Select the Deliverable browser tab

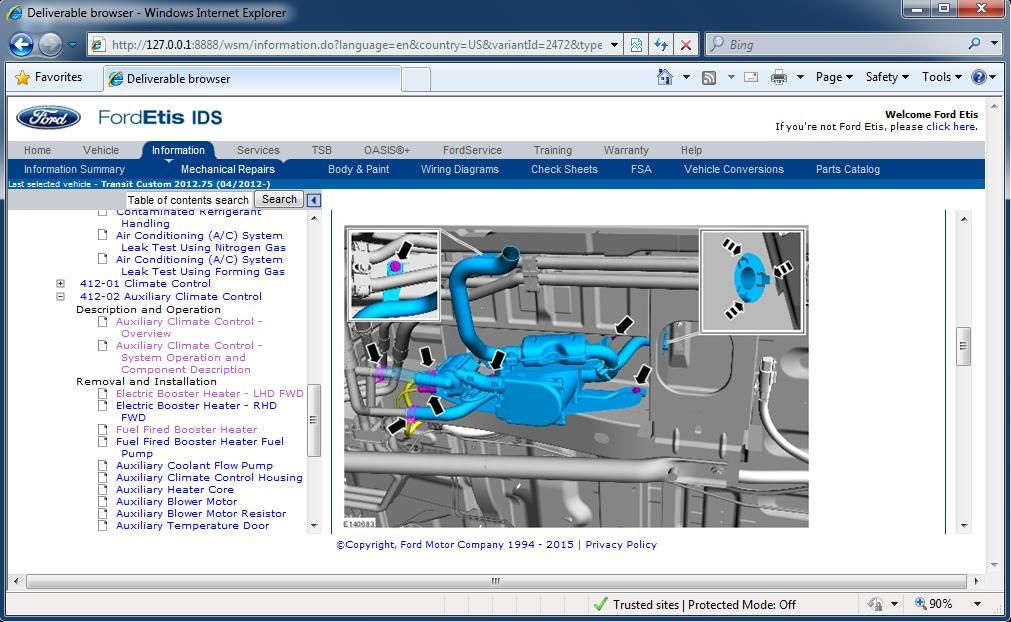(251, 79)
